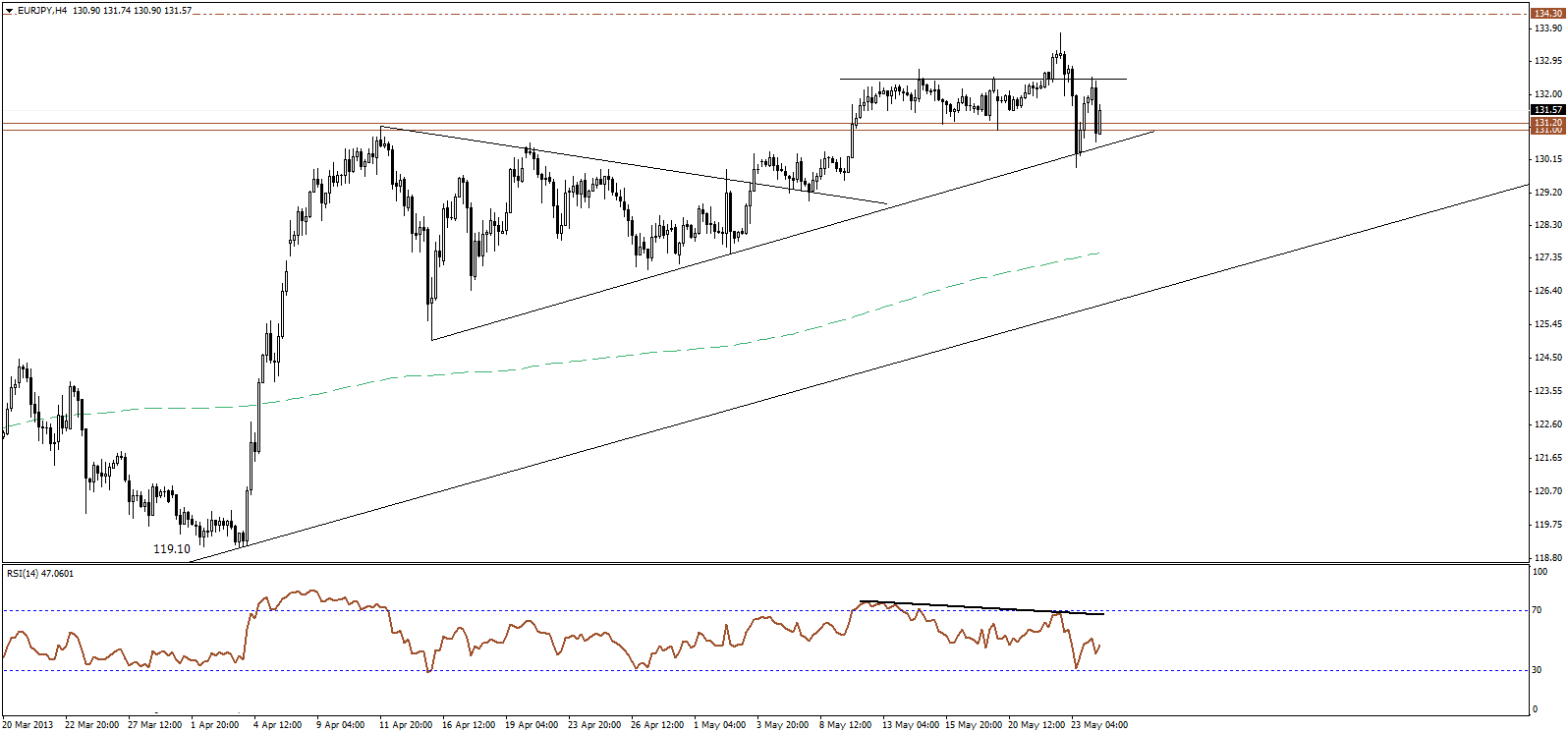Click the 4 Apr 12:00 time label
The width and height of the screenshot is (1568, 733).
278,725
